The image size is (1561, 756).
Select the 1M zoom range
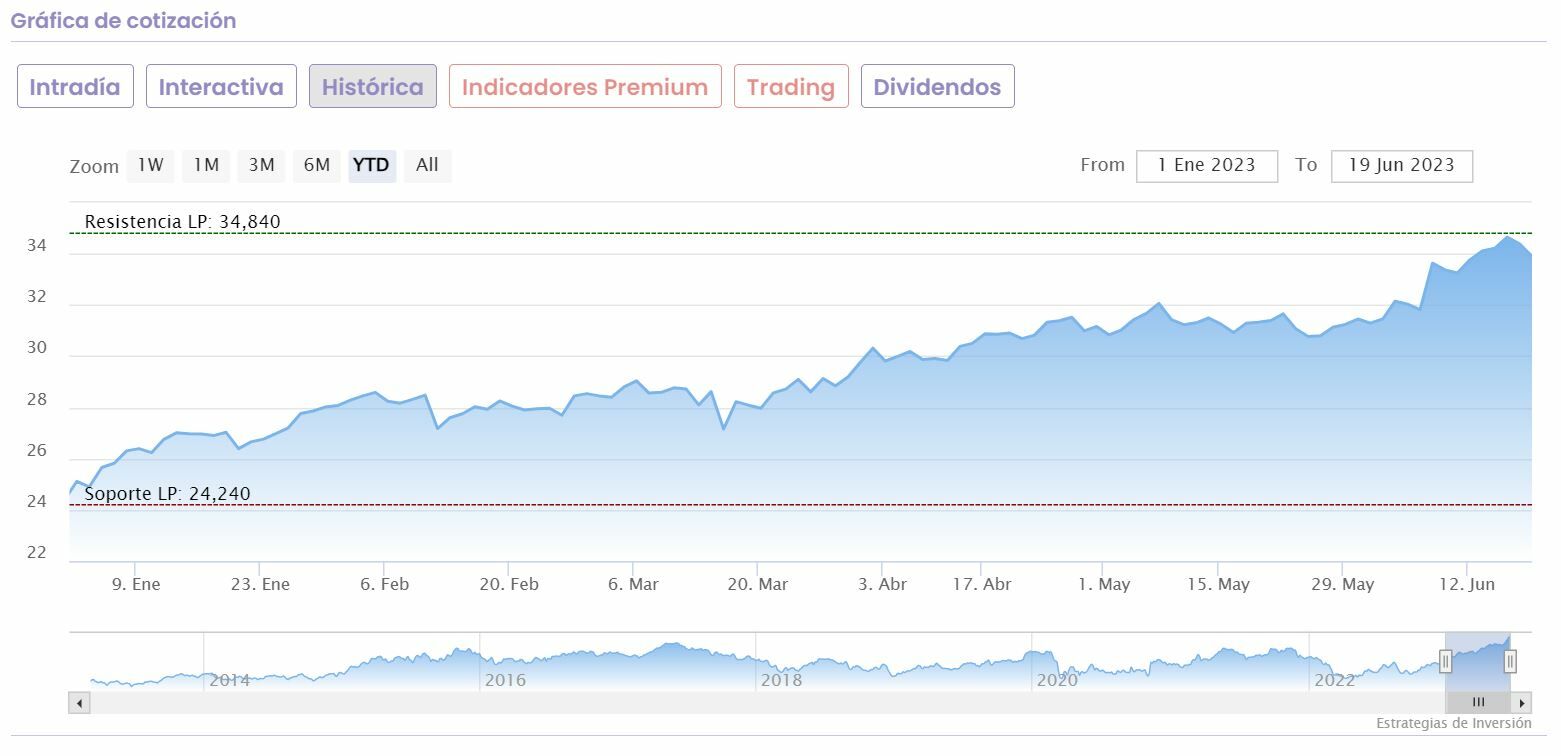pos(206,165)
